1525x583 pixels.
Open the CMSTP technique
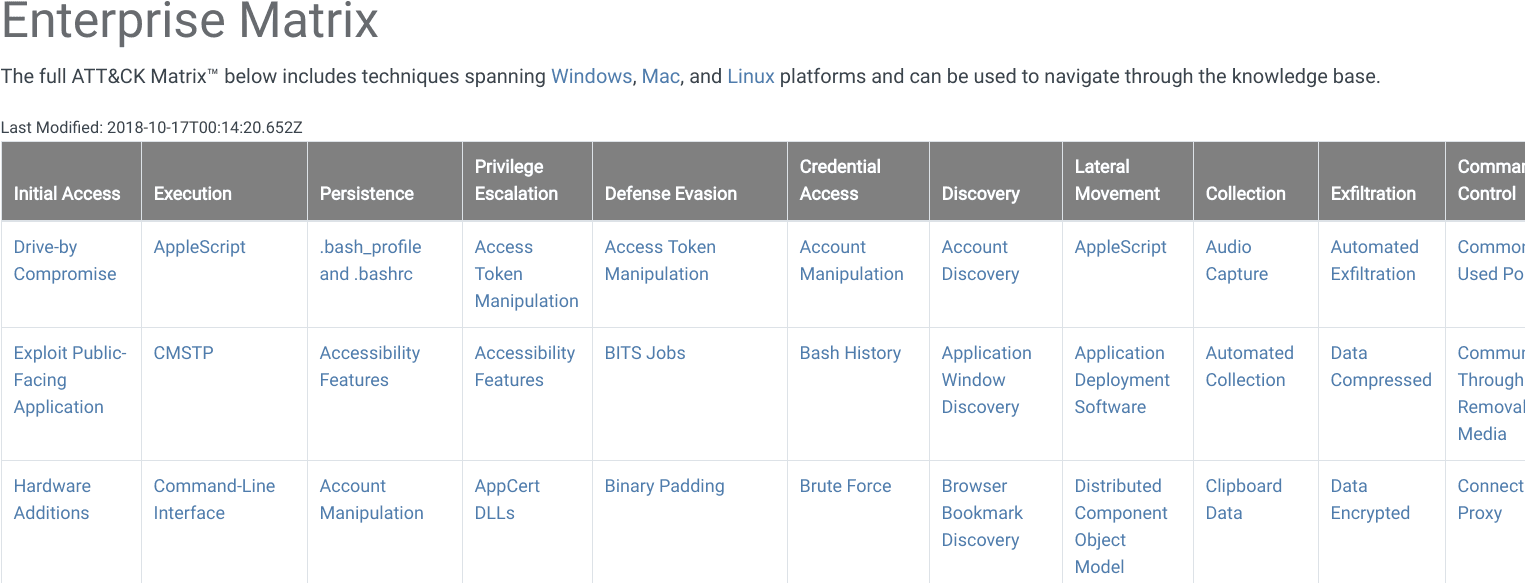coord(182,353)
